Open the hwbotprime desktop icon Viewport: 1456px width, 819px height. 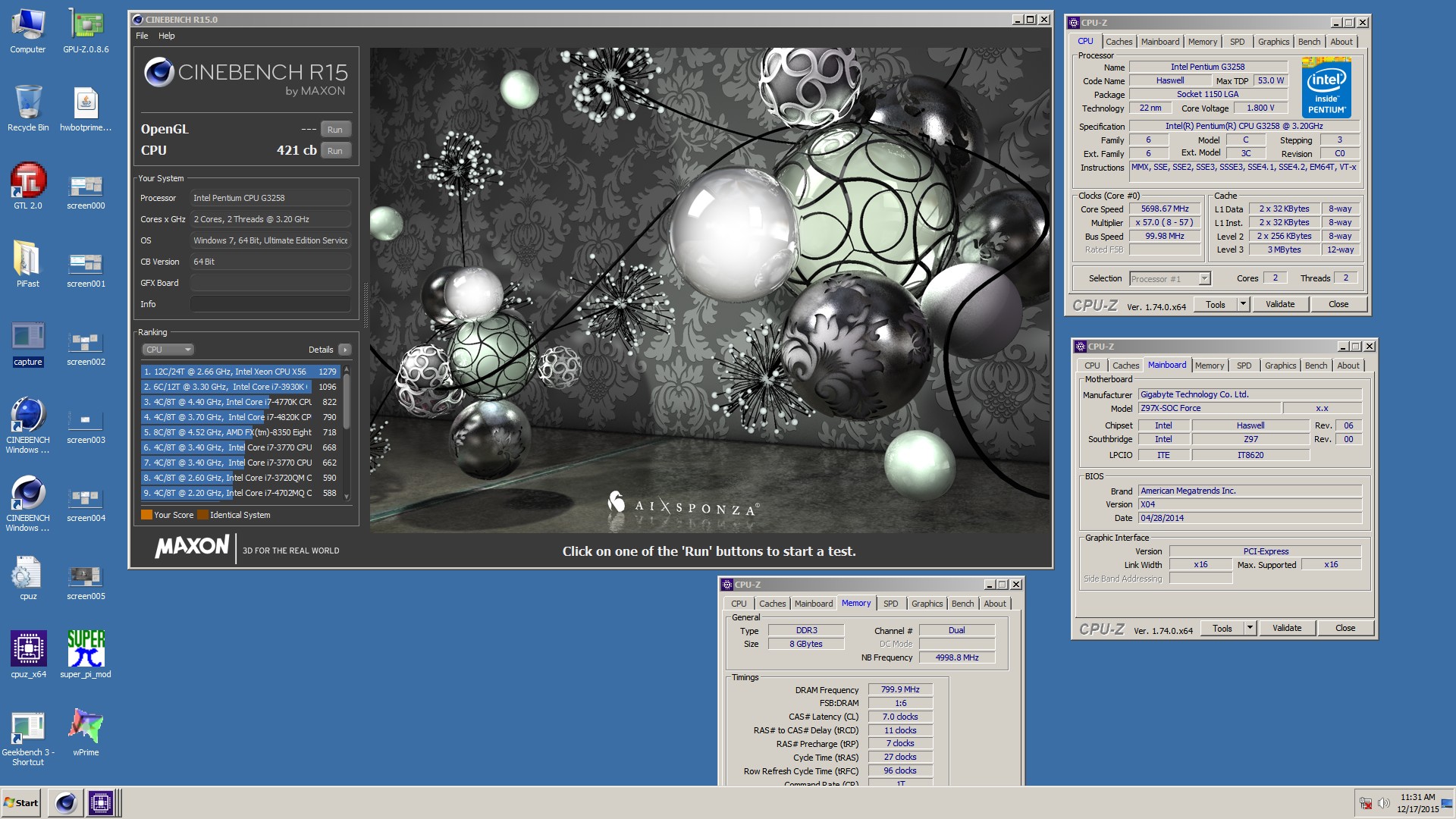pos(86,108)
